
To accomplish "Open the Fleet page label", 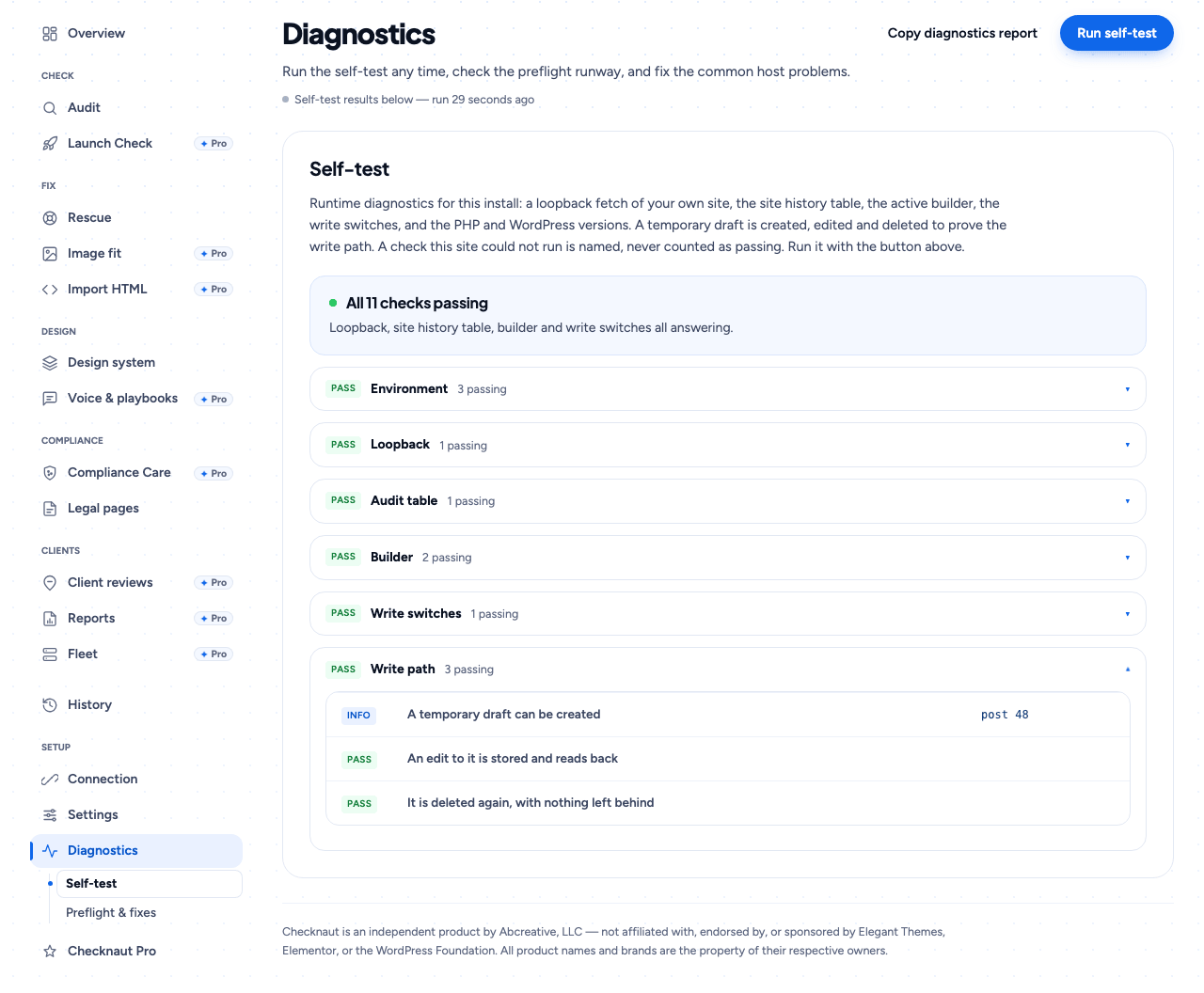I will coord(83,654).
